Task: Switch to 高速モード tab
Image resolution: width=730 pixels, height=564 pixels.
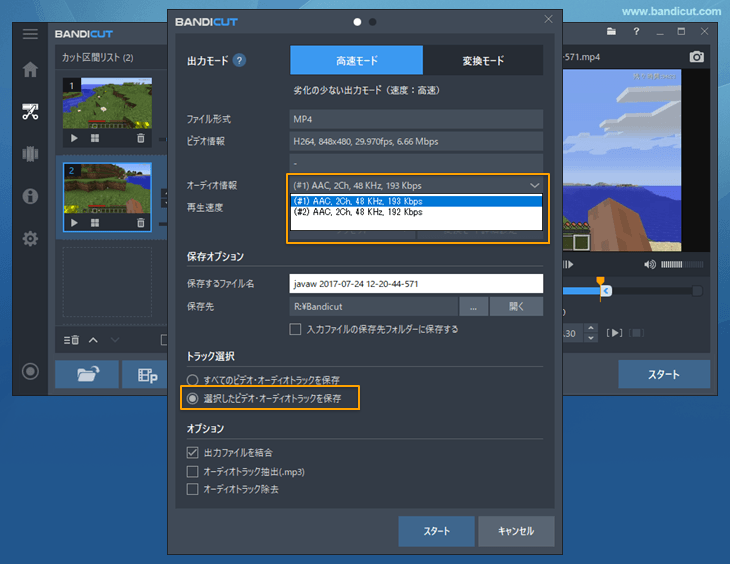Action: [357, 60]
